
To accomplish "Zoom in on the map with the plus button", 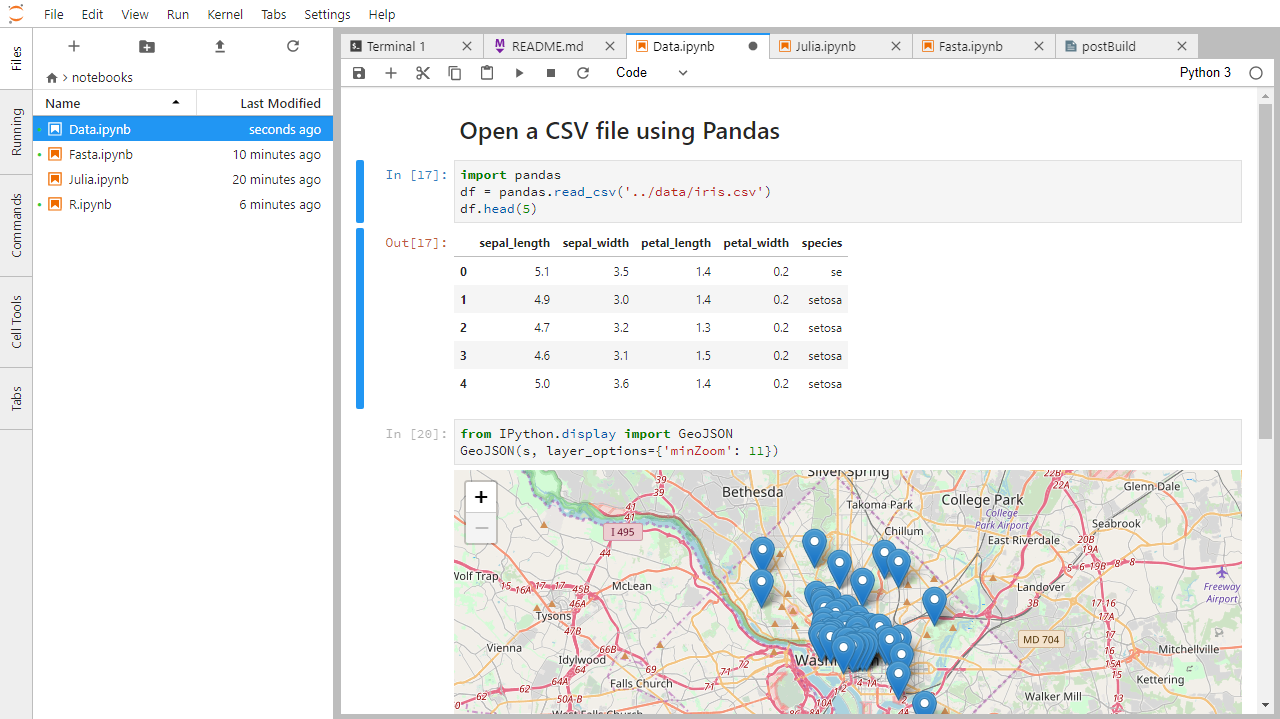I will (x=481, y=497).
